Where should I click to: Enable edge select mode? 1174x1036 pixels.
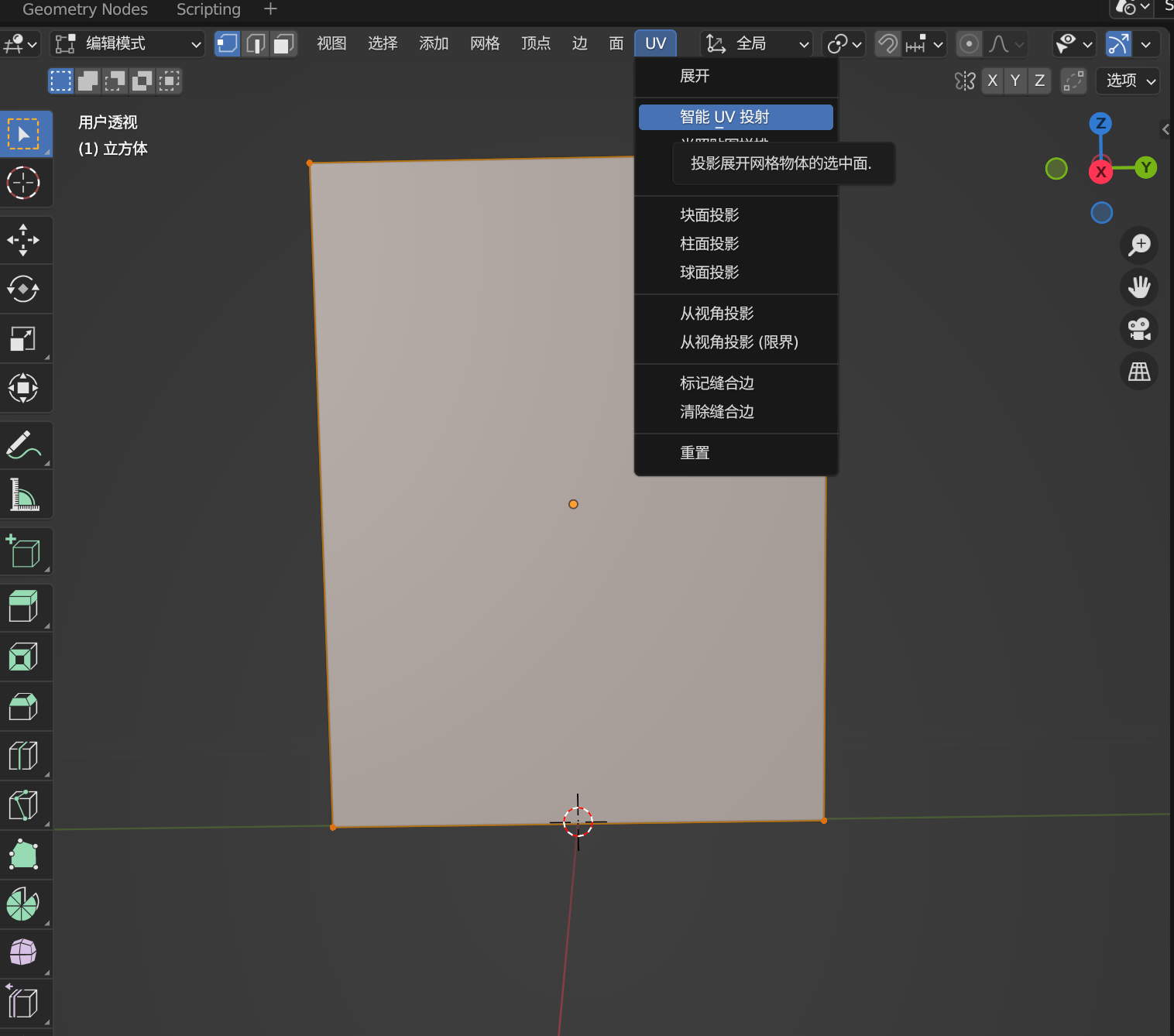point(256,43)
